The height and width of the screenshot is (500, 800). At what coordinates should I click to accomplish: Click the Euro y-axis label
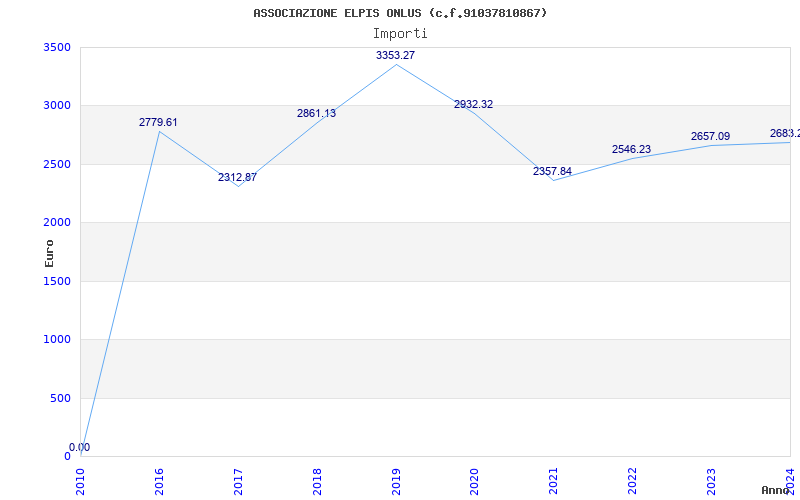click(49, 254)
